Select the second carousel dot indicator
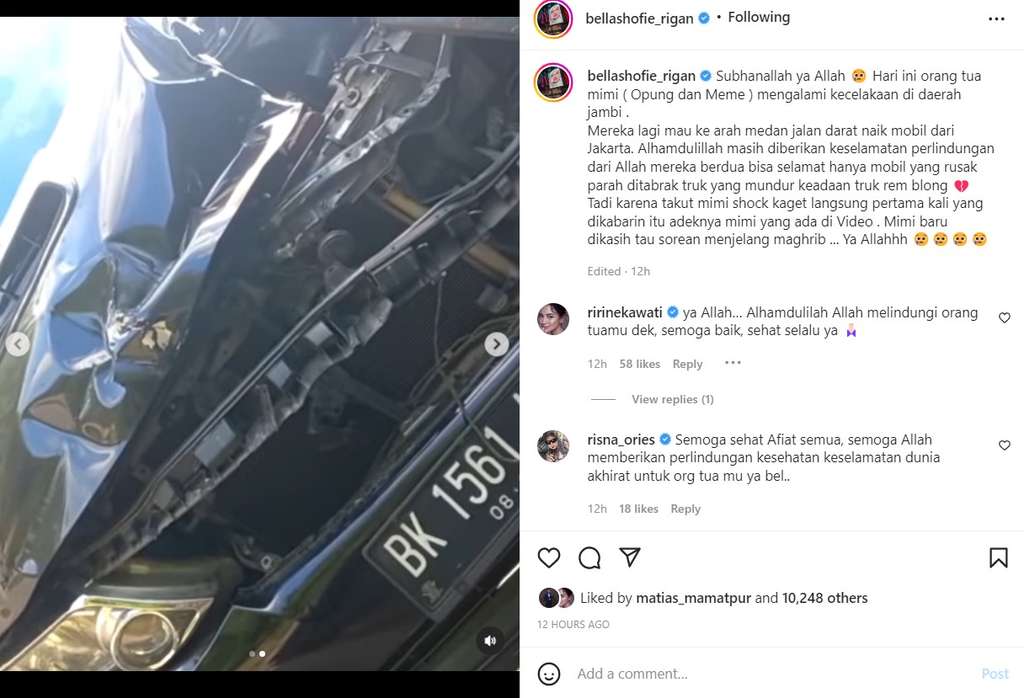 262,654
